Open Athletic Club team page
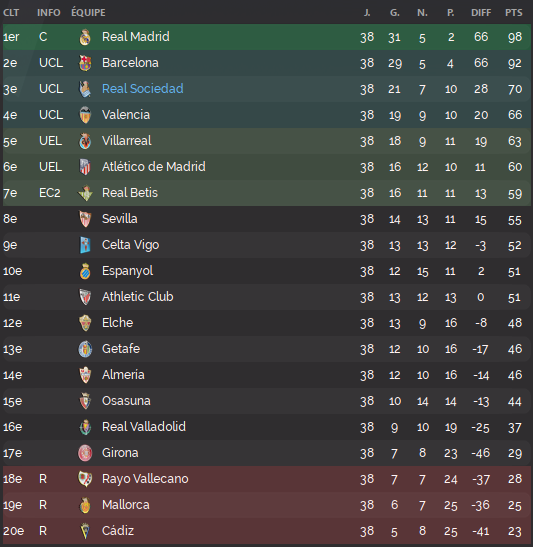Screen dimensions: 533x547 pos(138,297)
